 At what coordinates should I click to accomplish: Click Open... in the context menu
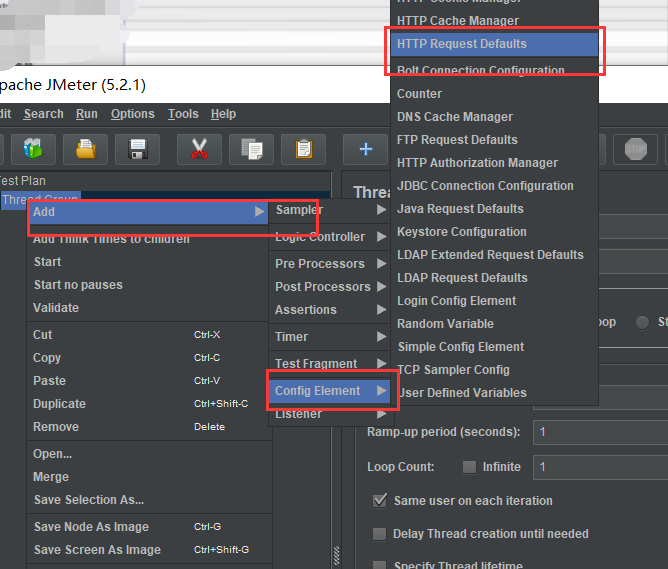(x=148, y=454)
